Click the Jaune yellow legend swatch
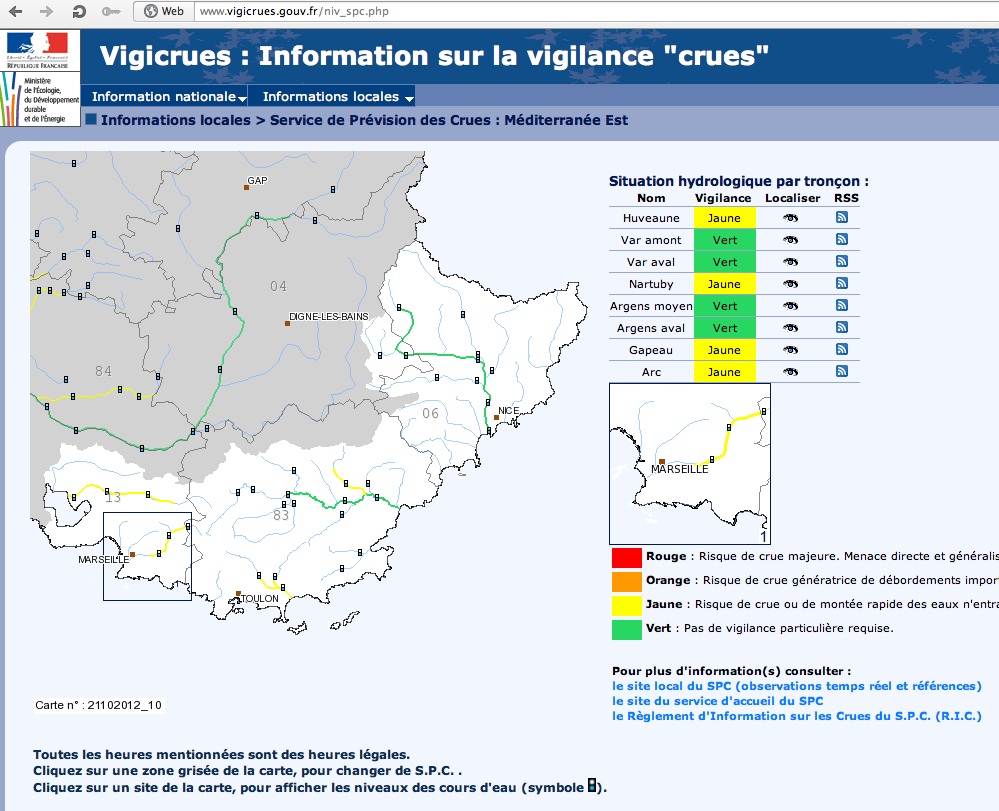The height and width of the screenshot is (811, 999). click(x=626, y=605)
